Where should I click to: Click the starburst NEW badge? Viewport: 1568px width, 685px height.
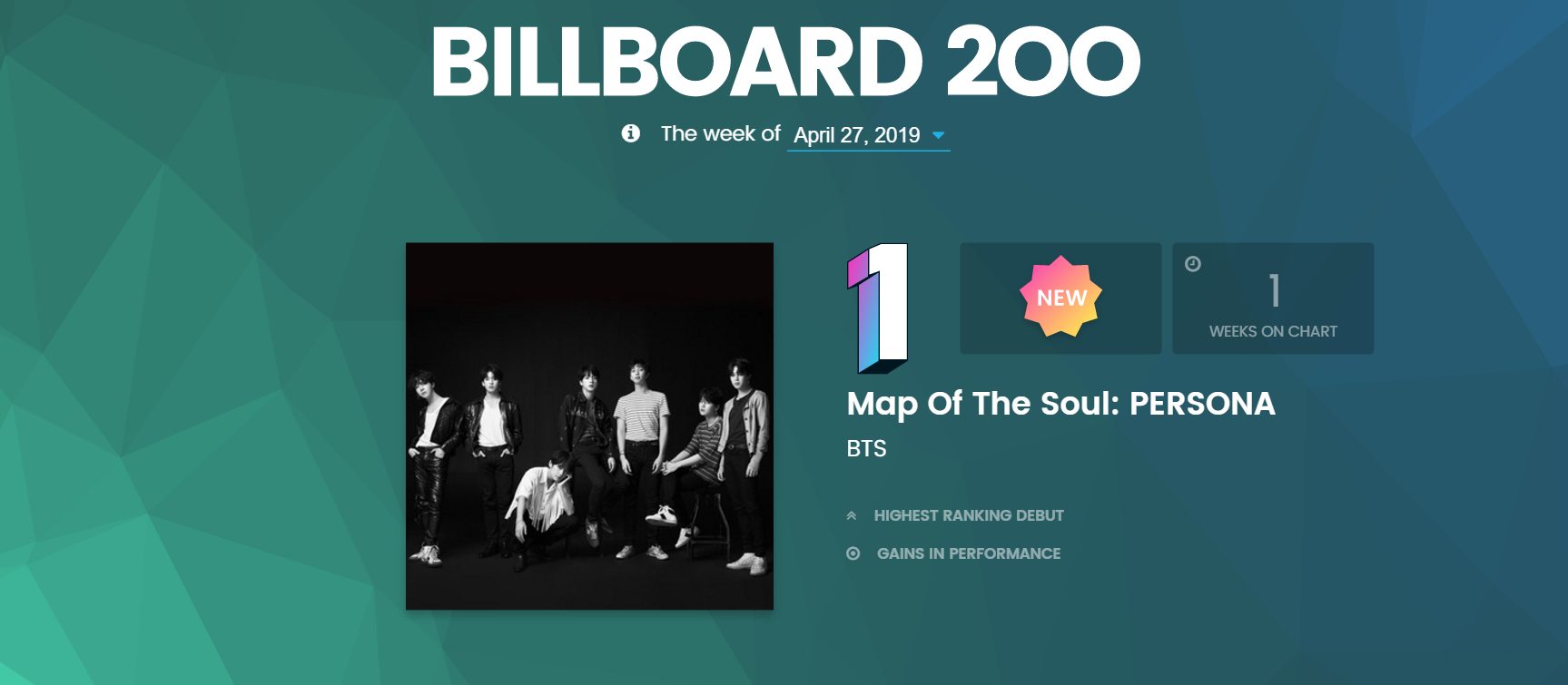coord(1060,297)
